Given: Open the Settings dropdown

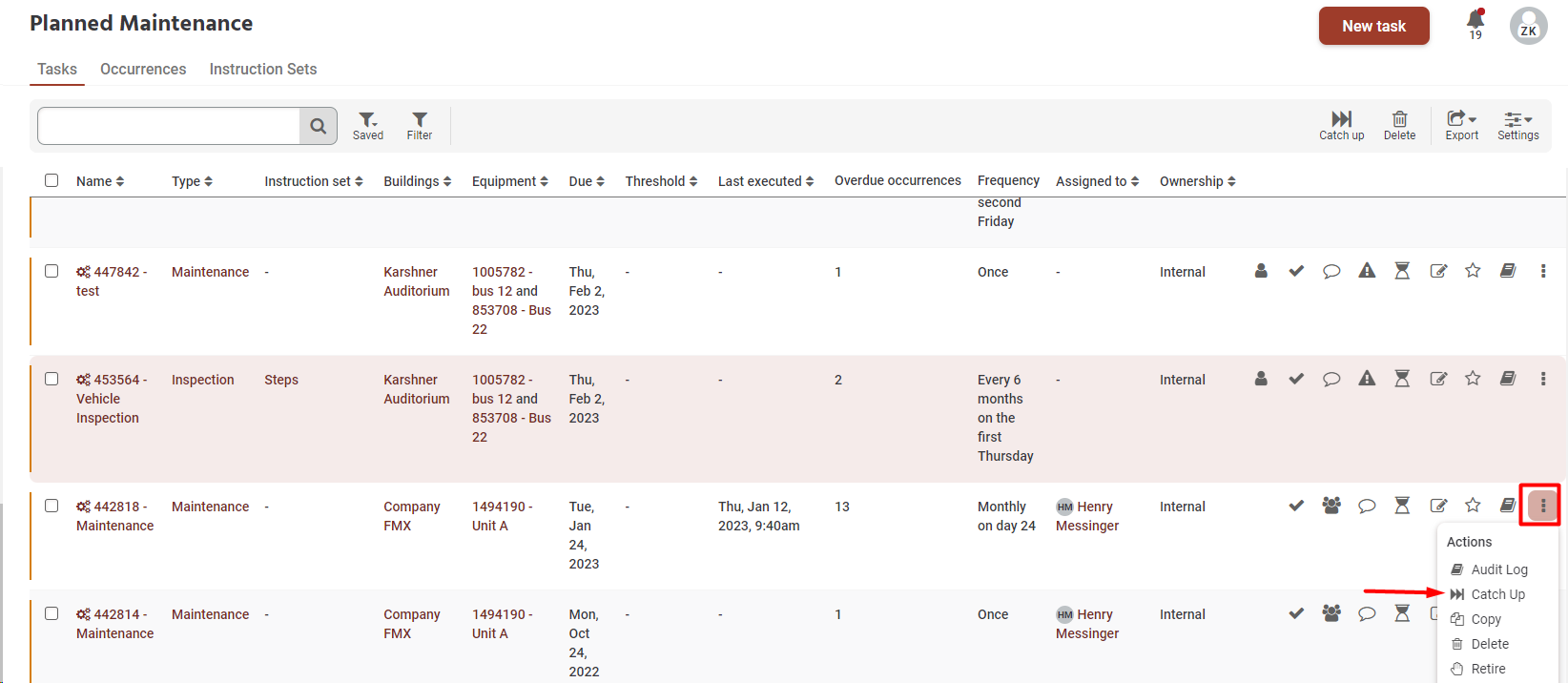Looking at the screenshot, I should click(1517, 125).
